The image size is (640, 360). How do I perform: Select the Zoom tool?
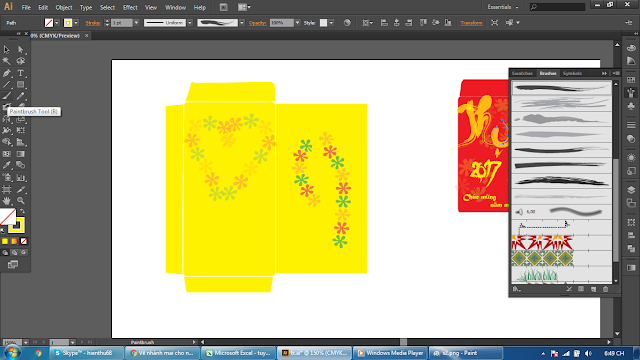pyautogui.click(x=20, y=201)
